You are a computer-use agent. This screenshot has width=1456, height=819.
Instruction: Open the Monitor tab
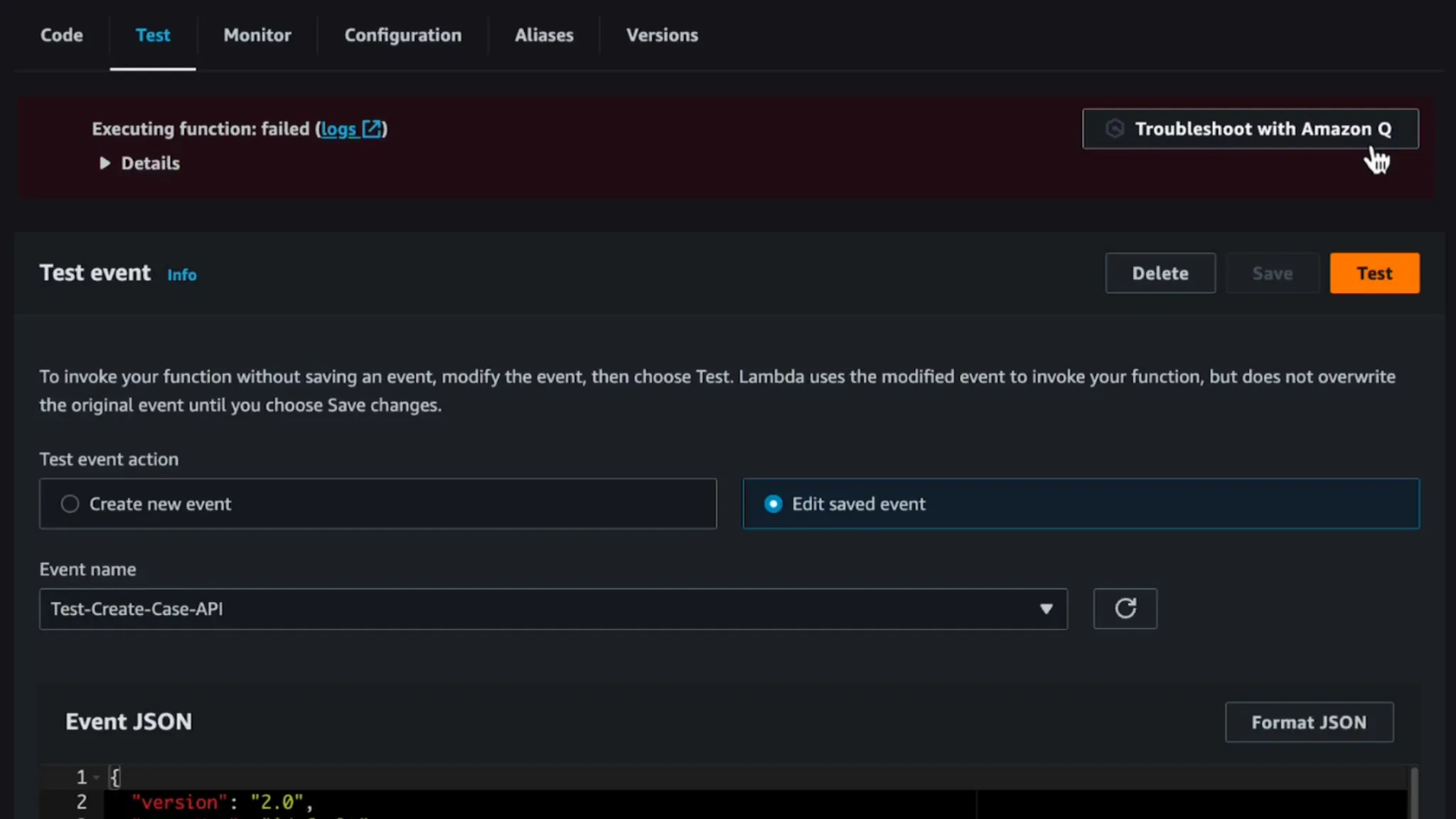pos(257,35)
